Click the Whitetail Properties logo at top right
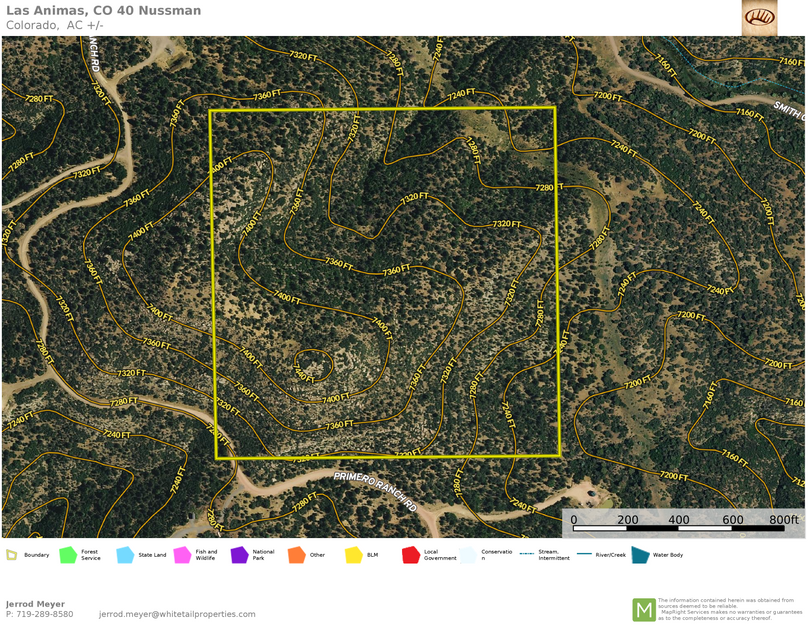The image size is (808, 625). click(759, 17)
